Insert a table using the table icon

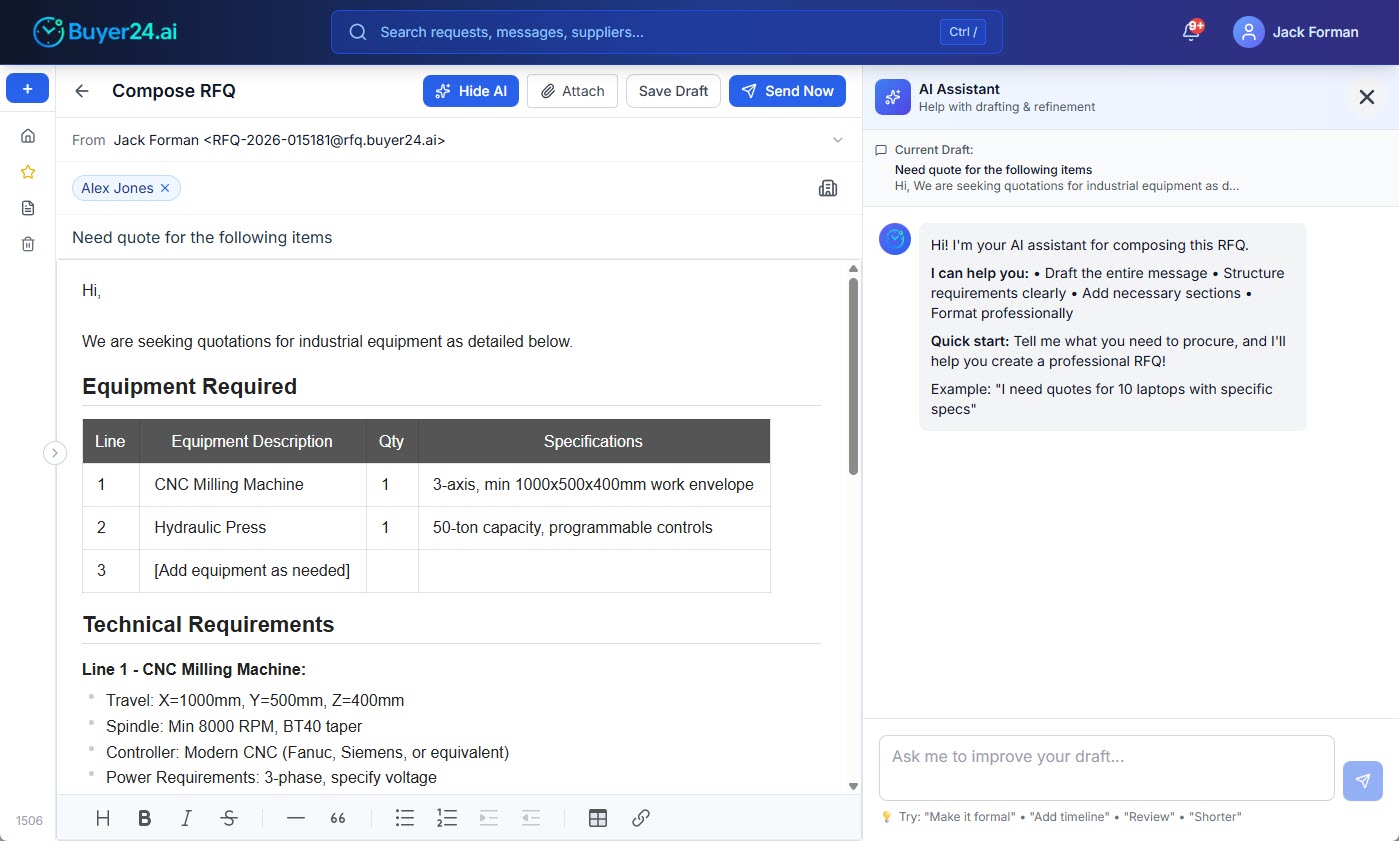pyautogui.click(x=598, y=817)
